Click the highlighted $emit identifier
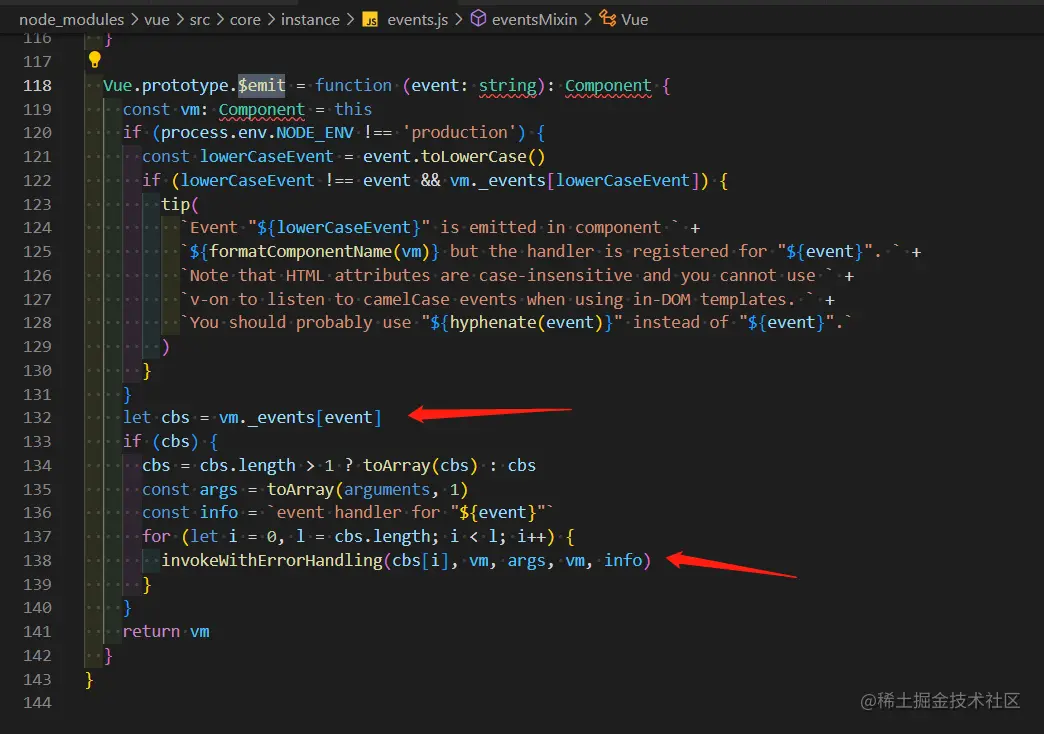The width and height of the screenshot is (1044, 734). pos(262,85)
